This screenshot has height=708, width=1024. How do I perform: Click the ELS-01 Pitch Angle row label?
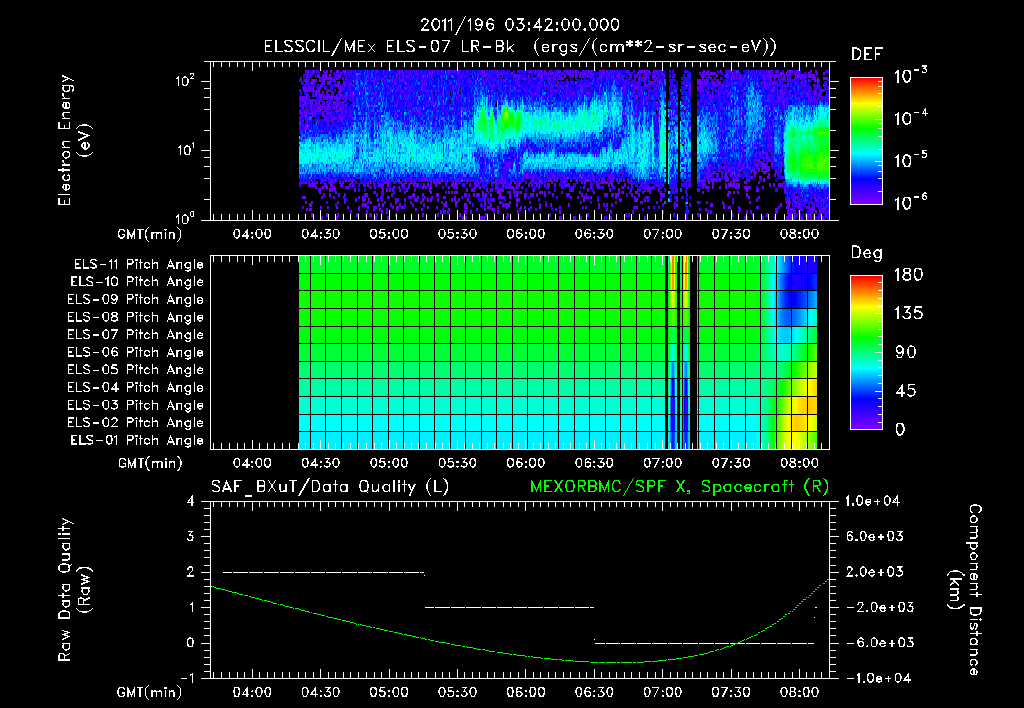[136, 440]
